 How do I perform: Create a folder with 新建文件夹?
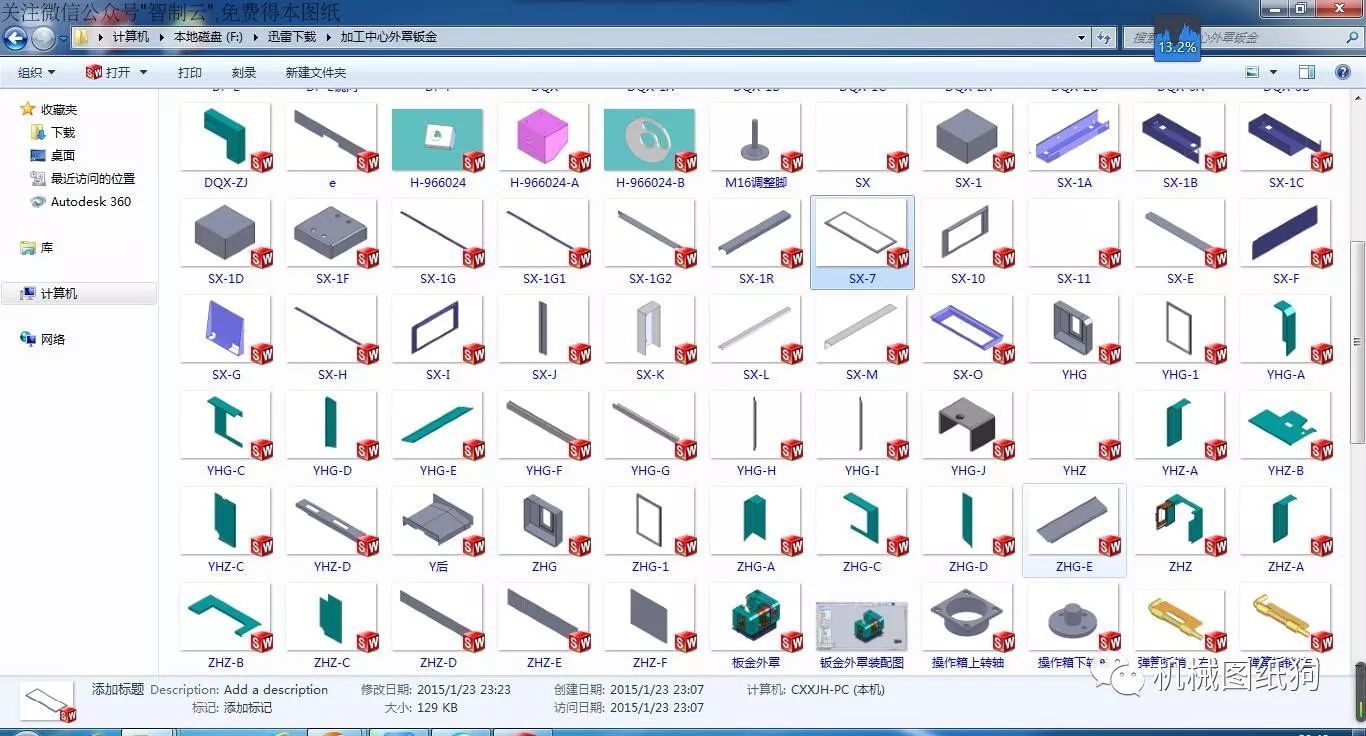tap(316, 72)
